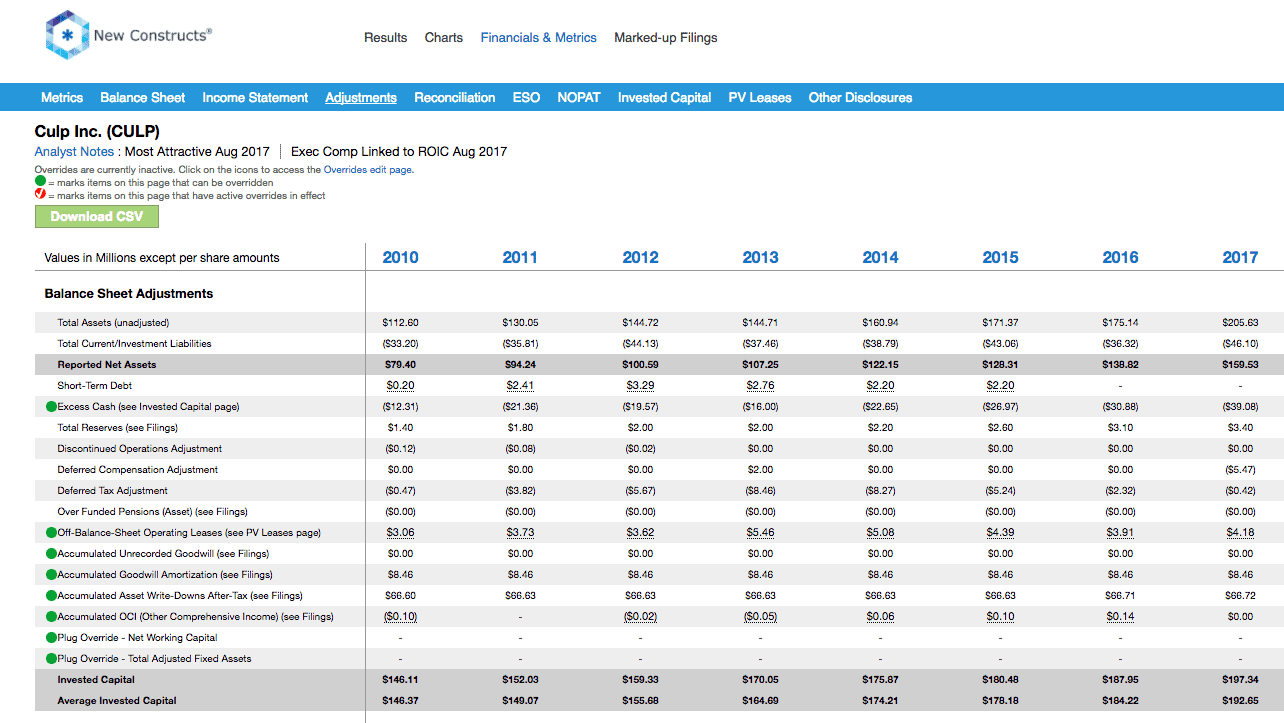Click 2011 operating leases value $3.73
The height and width of the screenshot is (723, 1284).
click(x=520, y=533)
